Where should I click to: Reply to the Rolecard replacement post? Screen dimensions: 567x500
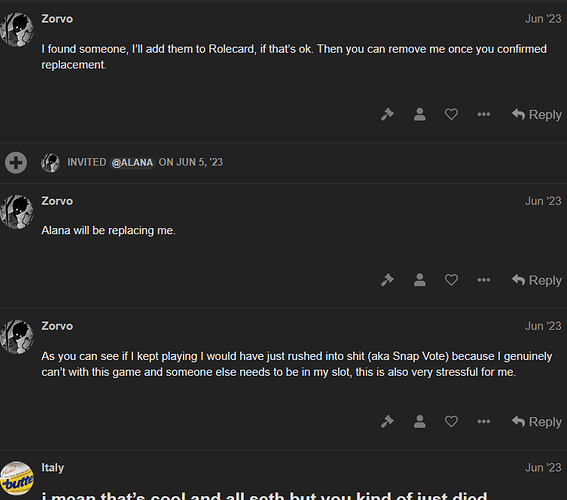(537, 115)
